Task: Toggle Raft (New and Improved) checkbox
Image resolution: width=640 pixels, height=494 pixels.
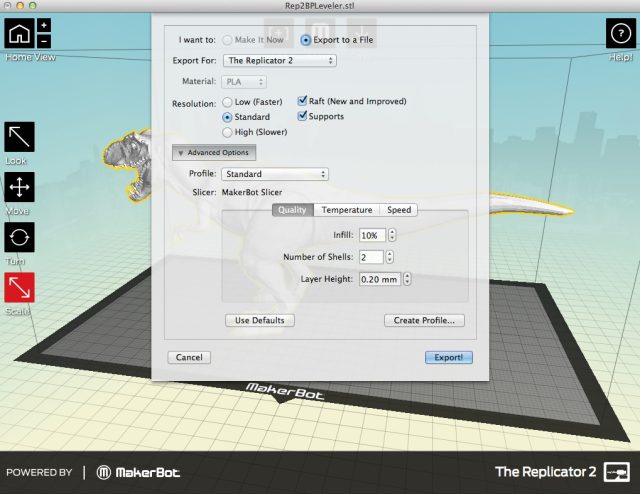Action: tap(302, 101)
